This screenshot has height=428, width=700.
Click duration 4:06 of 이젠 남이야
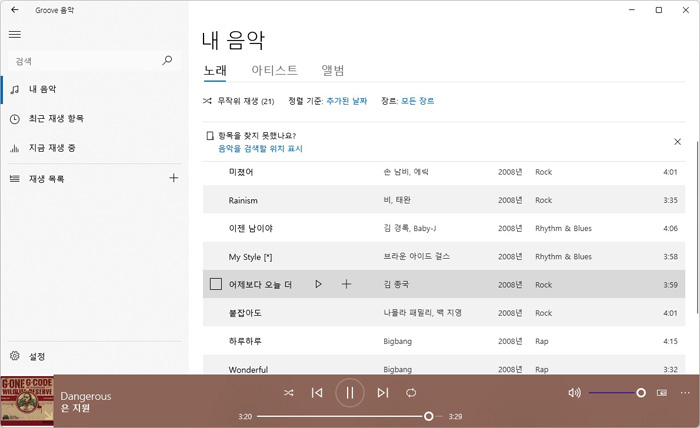tap(670, 228)
